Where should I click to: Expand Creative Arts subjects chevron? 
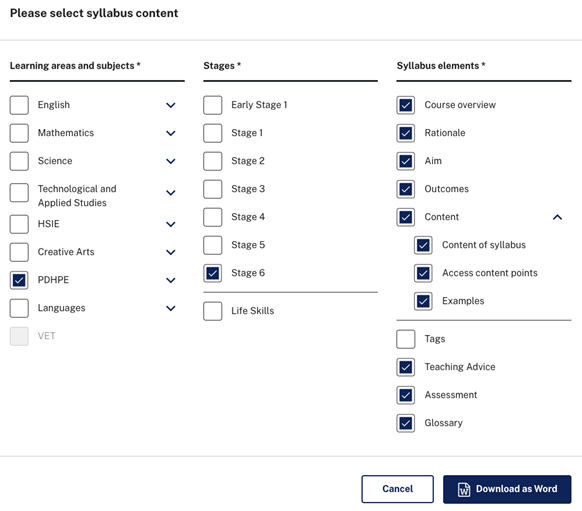[171, 252]
